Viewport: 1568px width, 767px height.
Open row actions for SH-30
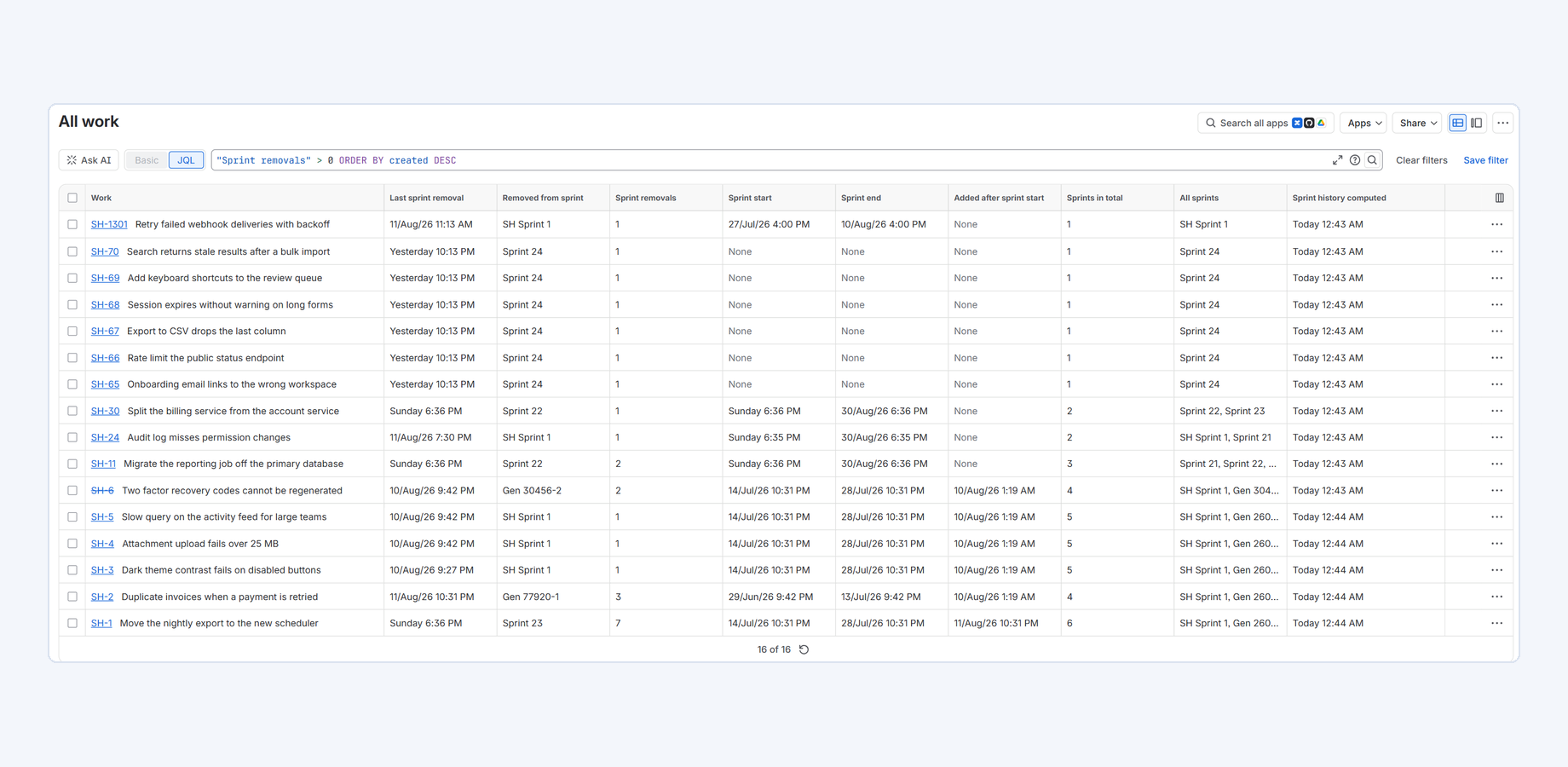tap(1497, 411)
